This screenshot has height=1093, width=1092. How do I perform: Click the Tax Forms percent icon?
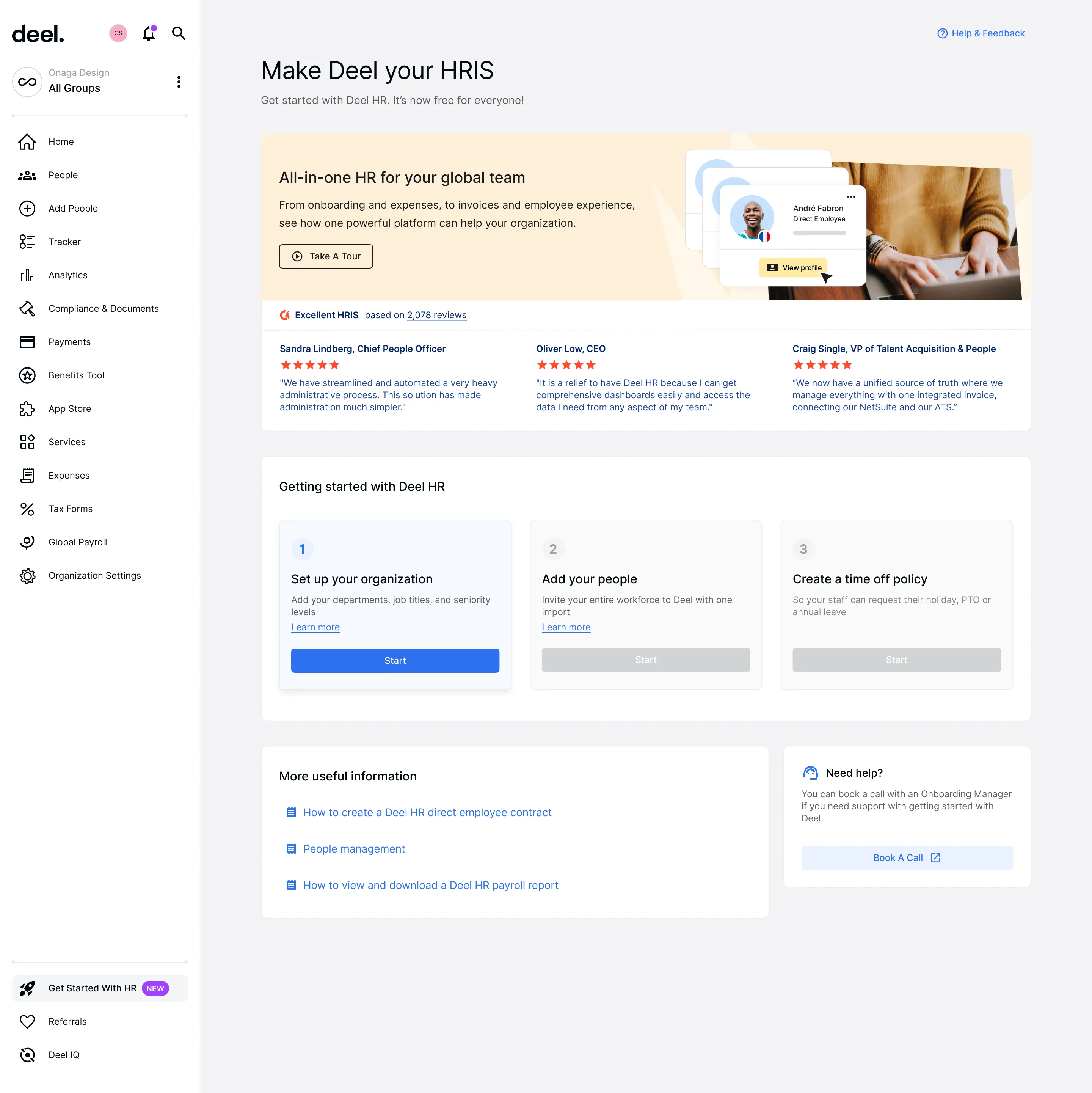point(27,509)
